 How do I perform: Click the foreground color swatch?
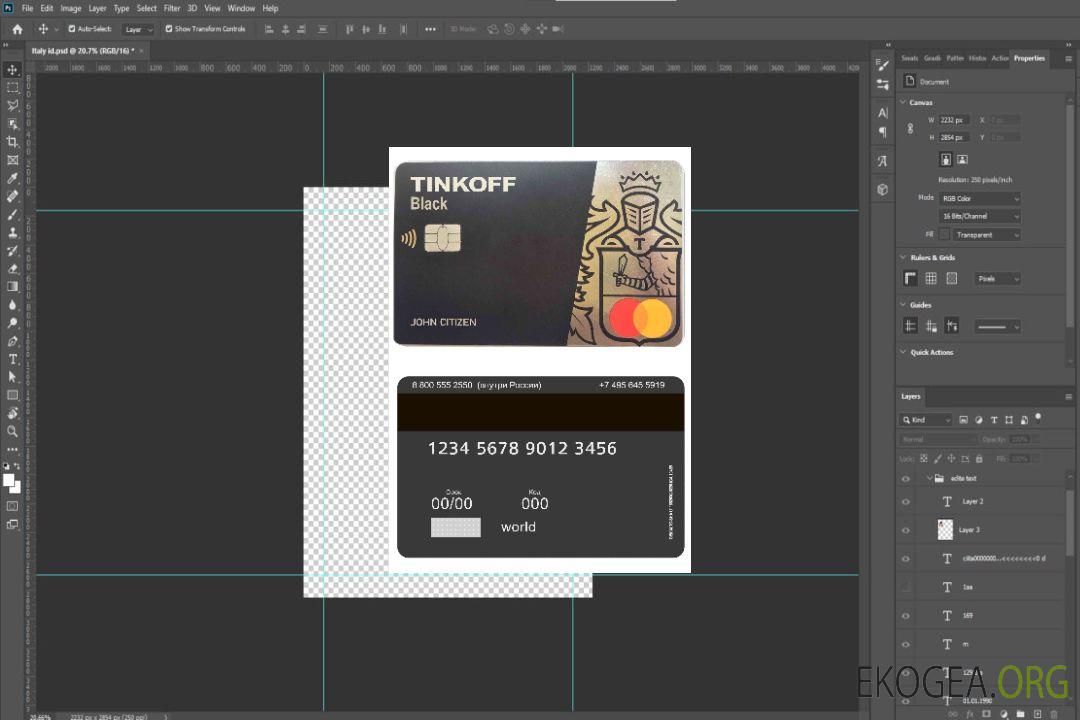point(9,481)
